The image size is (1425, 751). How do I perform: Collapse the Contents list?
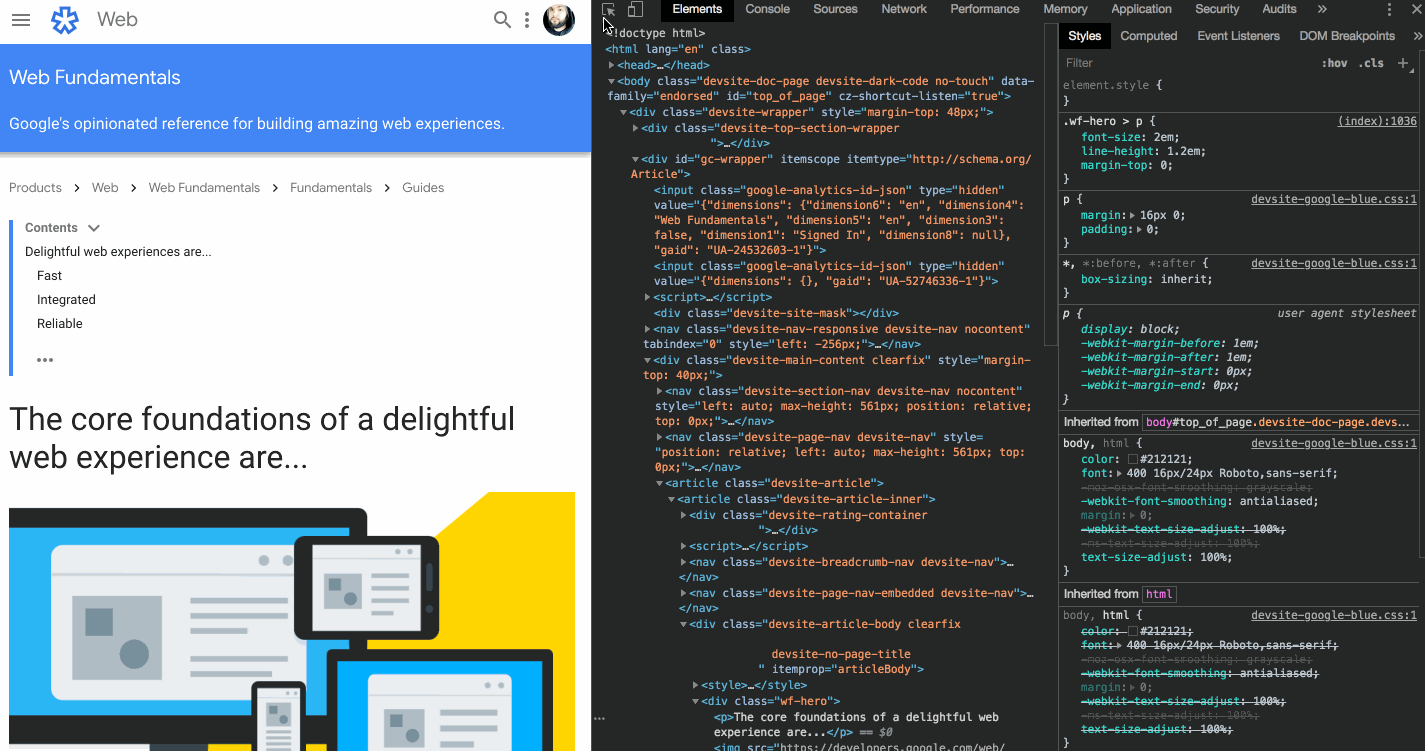click(94, 228)
